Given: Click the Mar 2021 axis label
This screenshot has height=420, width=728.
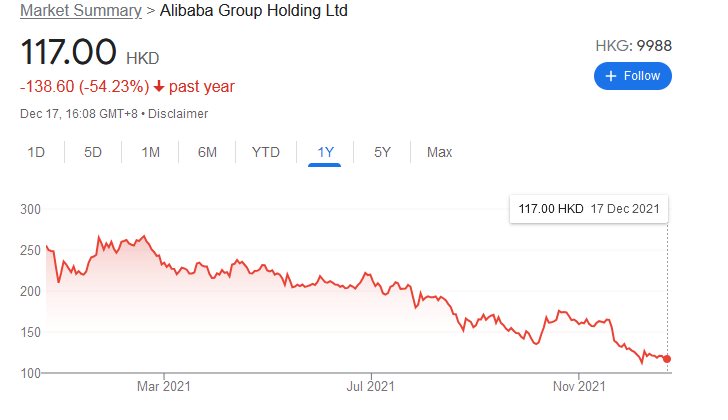Looking at the screenshot, I should (x=163, y=384).
